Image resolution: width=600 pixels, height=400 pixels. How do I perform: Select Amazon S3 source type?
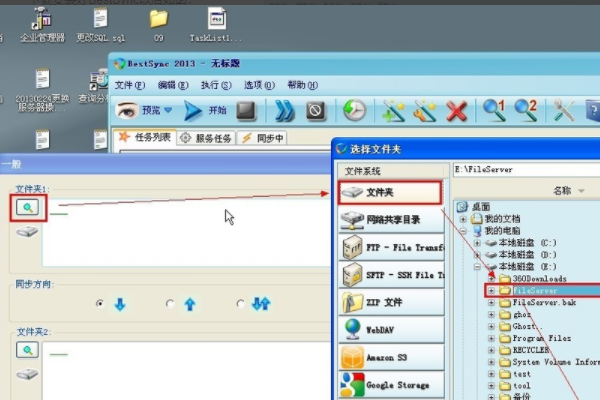[x=391, y=358]
